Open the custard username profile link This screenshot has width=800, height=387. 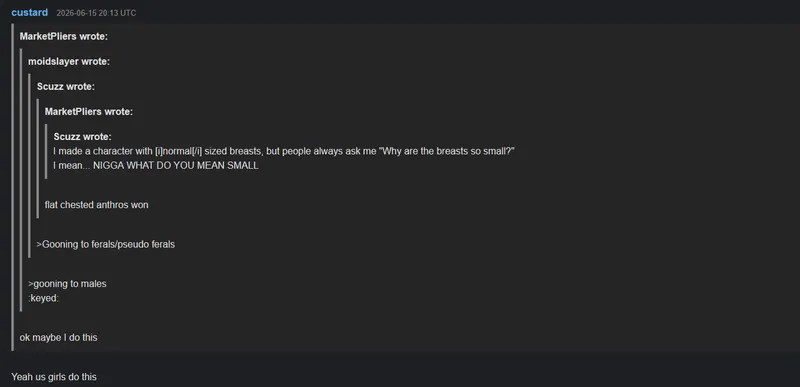(x=30, y=12)
